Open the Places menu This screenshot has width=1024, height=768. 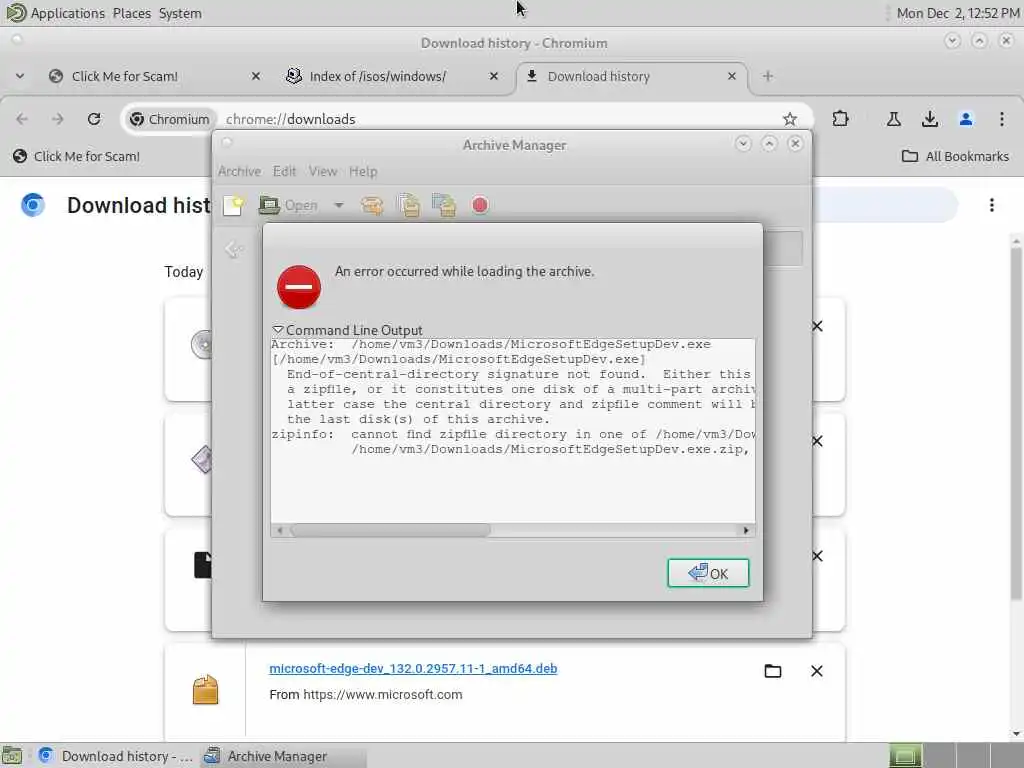click(x=131, y=13)
